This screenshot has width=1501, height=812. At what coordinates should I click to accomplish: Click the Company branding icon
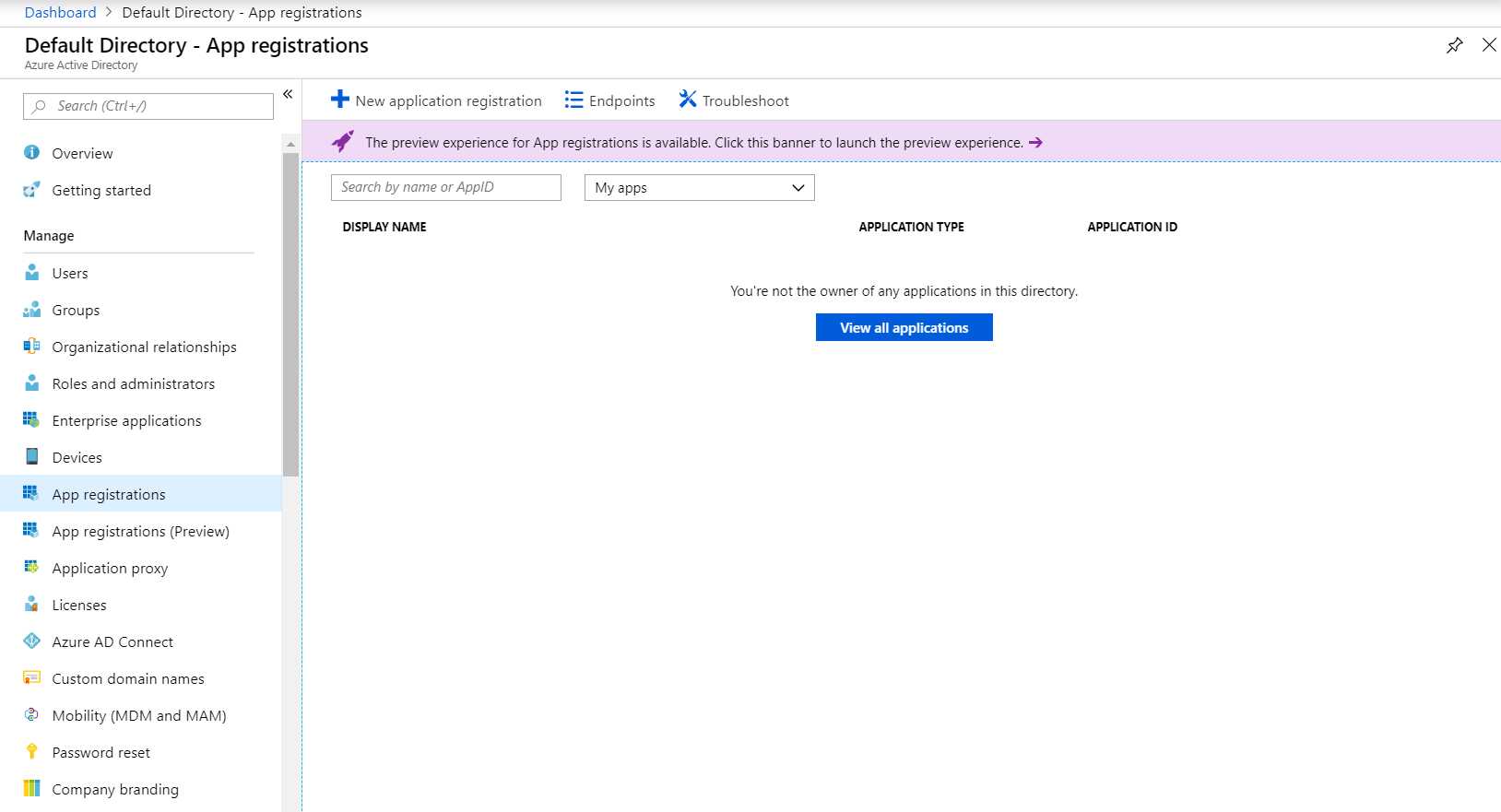point(31,789)
